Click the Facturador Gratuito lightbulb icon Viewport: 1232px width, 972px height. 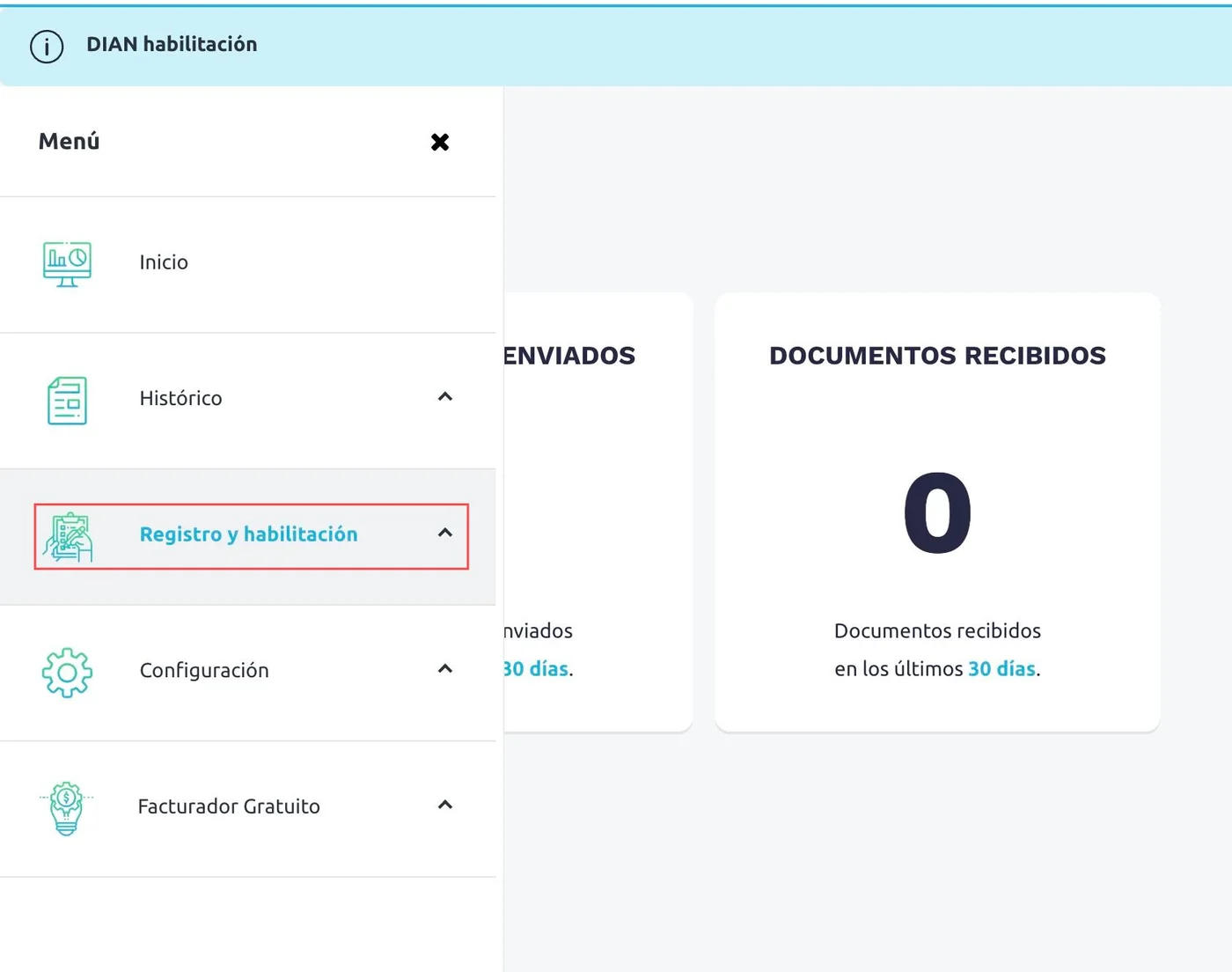click(67, 808)
